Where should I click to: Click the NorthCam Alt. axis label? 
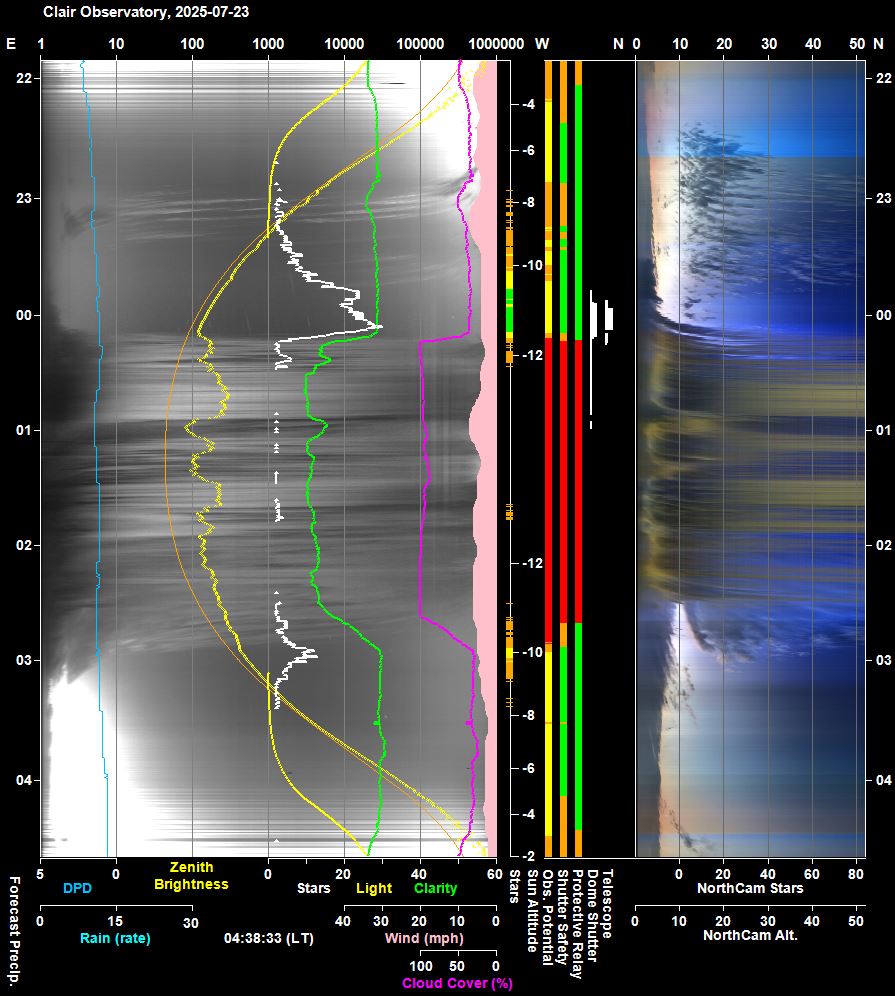point(749,936)
